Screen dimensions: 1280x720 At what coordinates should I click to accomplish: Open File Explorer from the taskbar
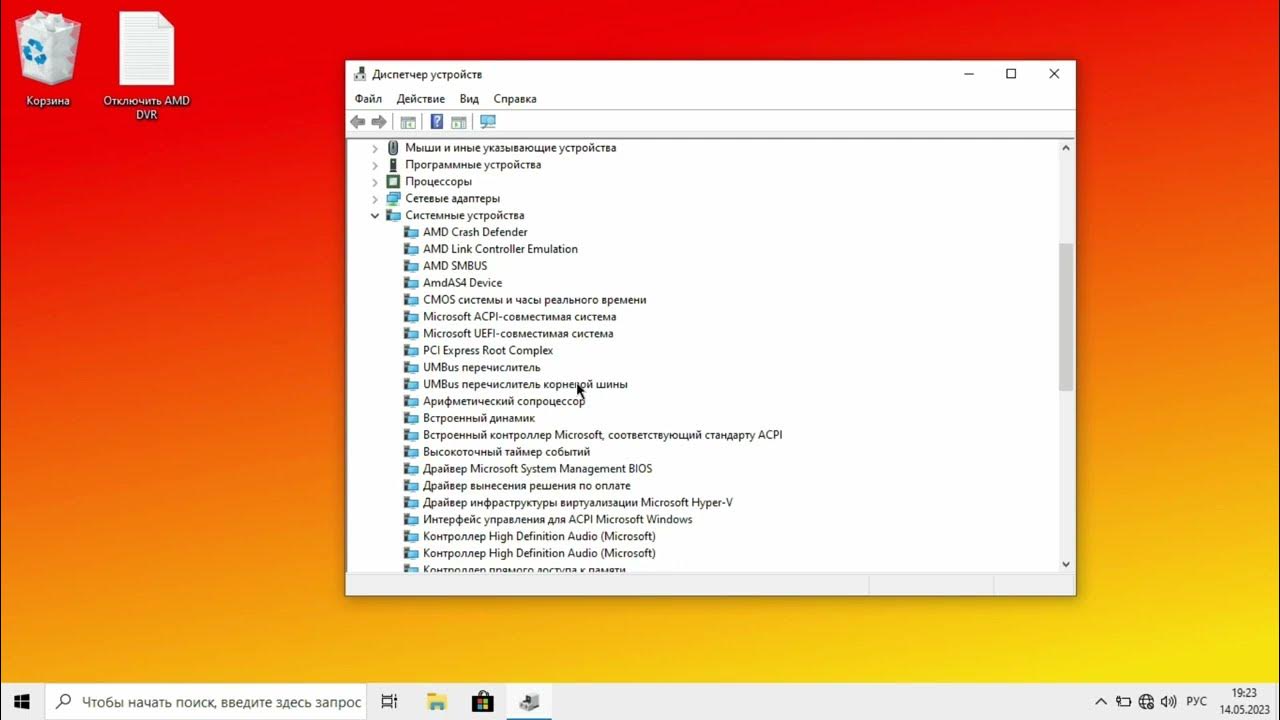click(436, 702)
